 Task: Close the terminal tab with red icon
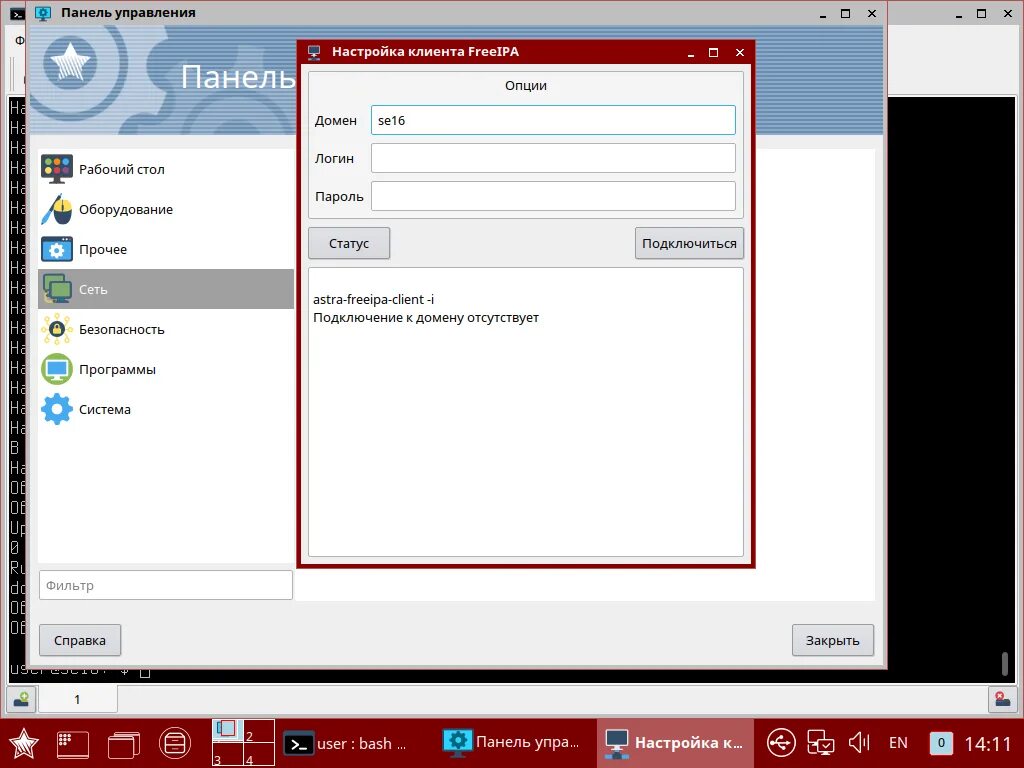[1002, 699]
